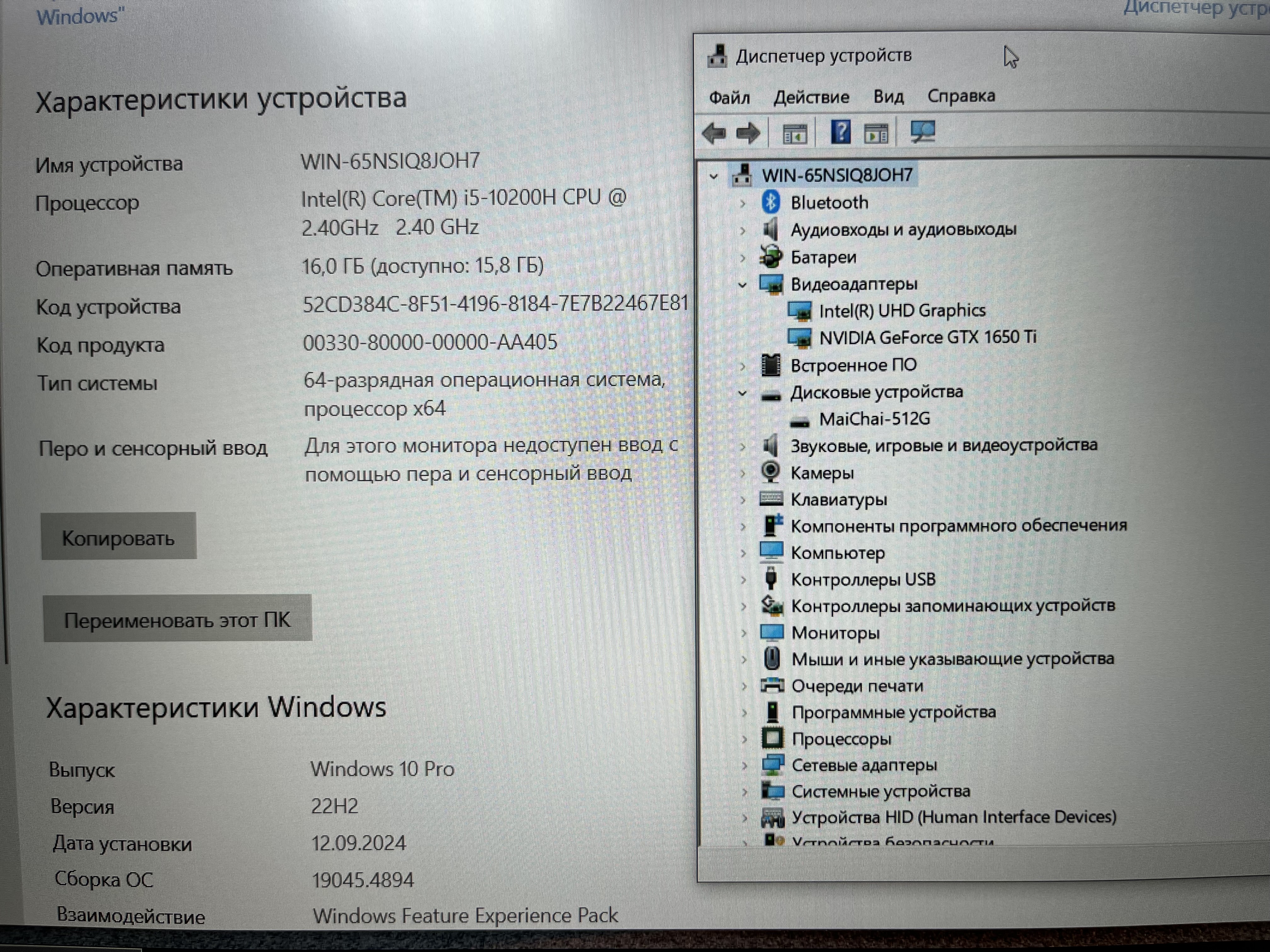Expand the Сетевые адаптеры category

[x=745, y=766]
